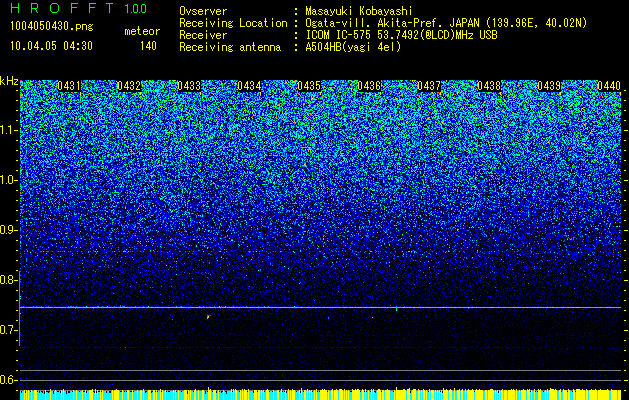Click the 0434 time marker
The image size is (629, 400).
tap(249, 86)
